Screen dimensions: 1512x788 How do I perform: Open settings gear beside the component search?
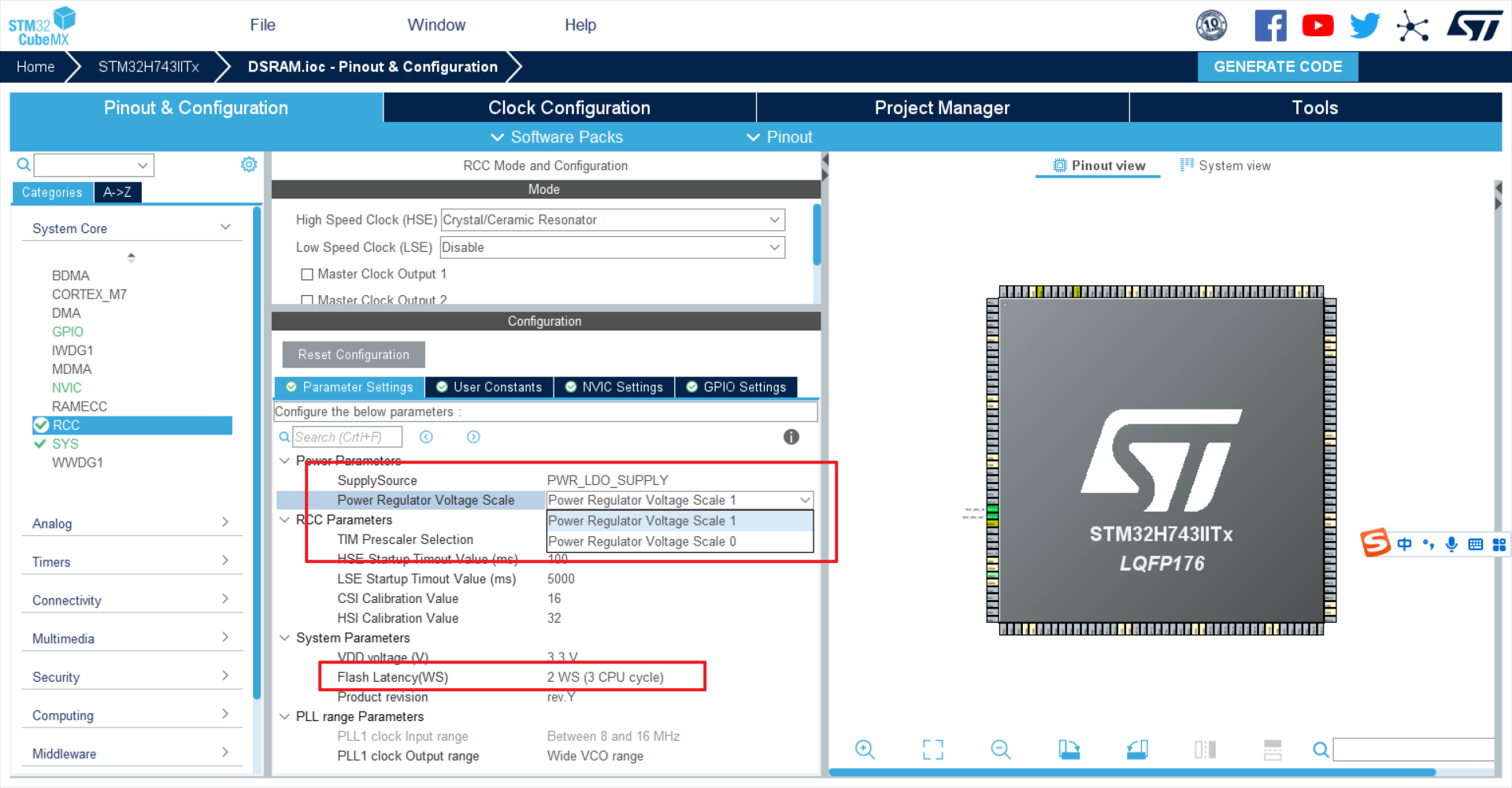click(x=249, y=164)
